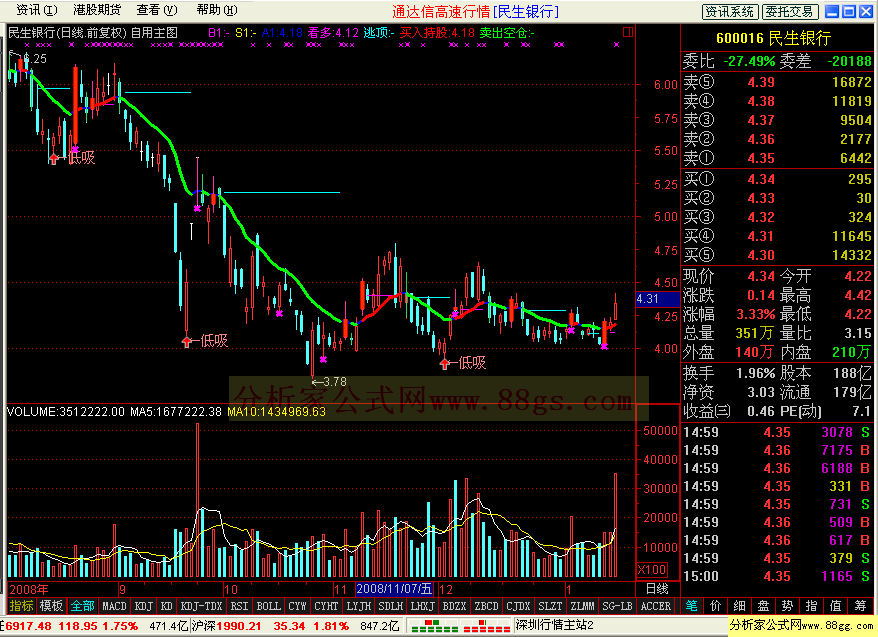This screenshot has height=637, width=878.
Task: Open the 资讯(I) menu
Action: pos(36,10)
